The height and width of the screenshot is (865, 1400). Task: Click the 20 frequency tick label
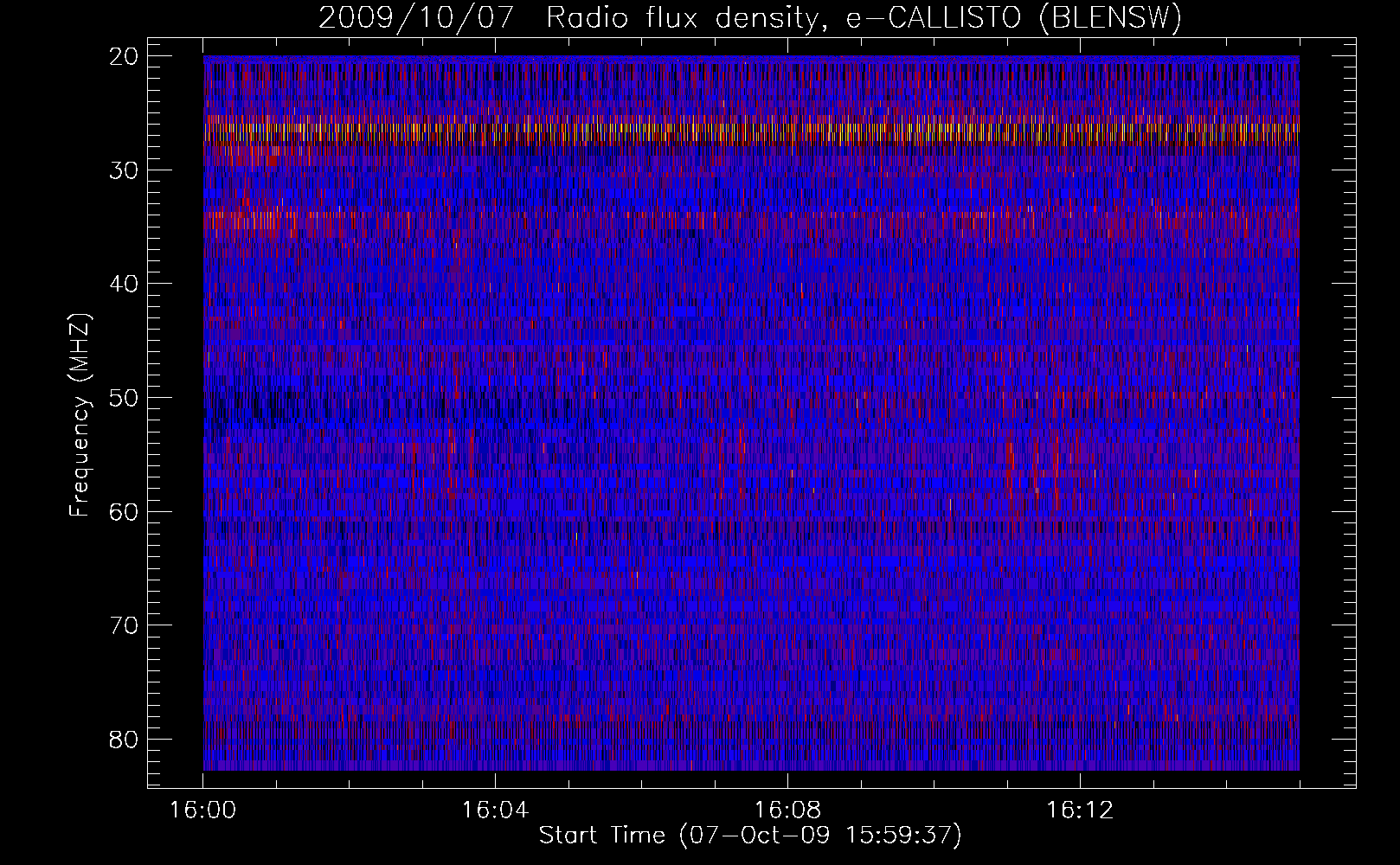[x=125, y=56]
